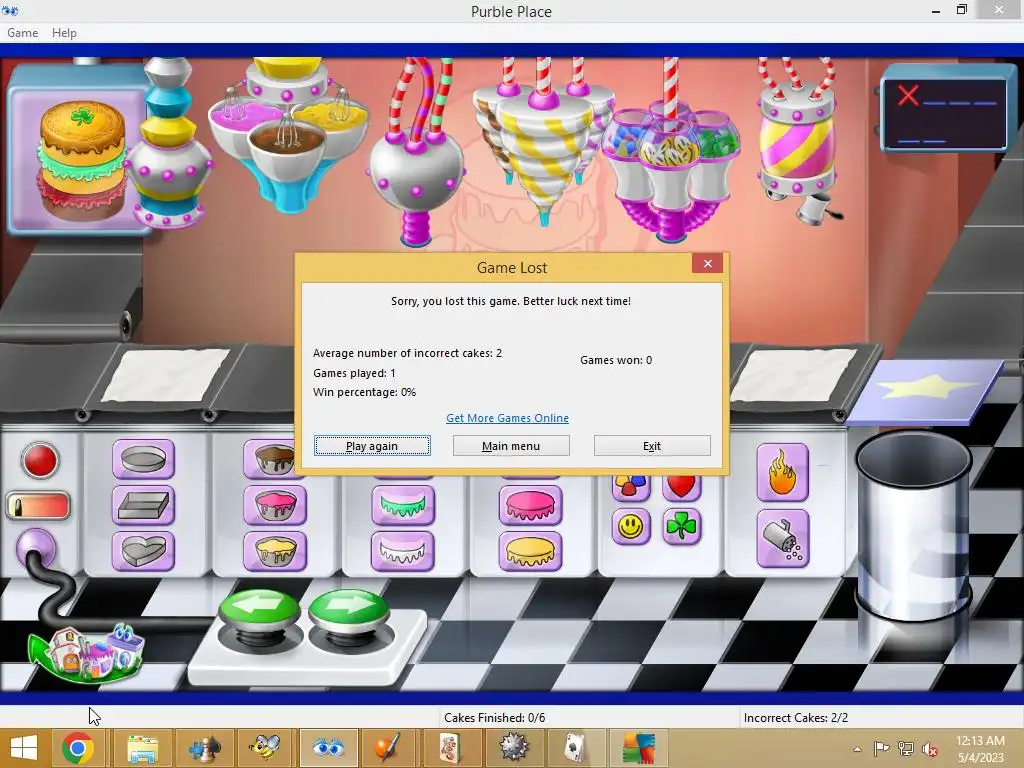
Task: Add the colored gumdrops decoration
Action: tap(631, 488)
